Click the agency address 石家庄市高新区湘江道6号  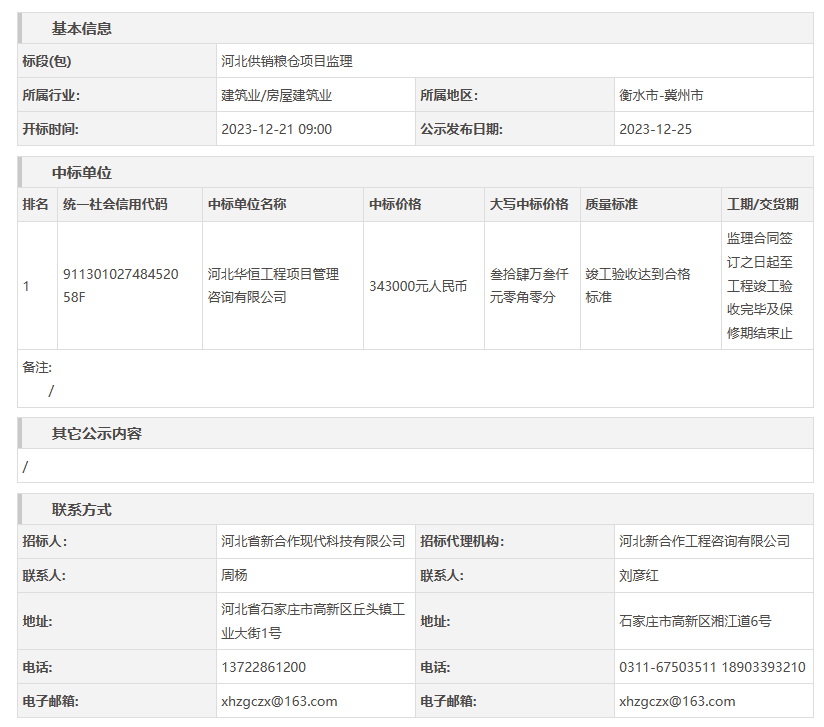coord(695,621)
